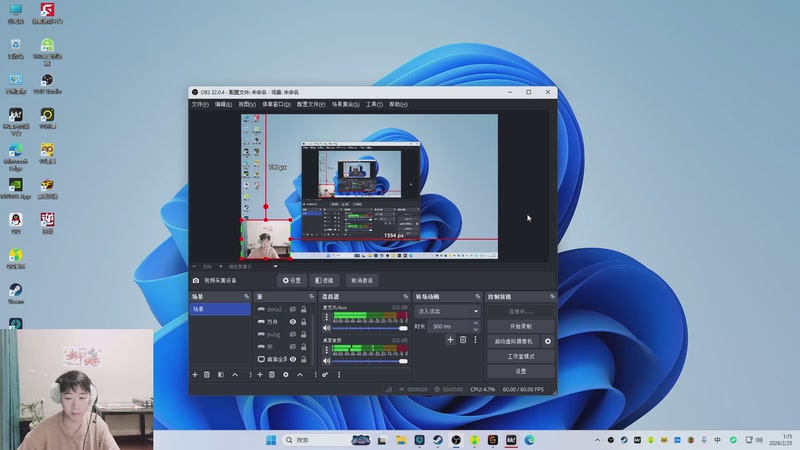Pop out the 混音器 dock with its float icon
Viewport: 800px width, 450px height.
click(406, 296)
